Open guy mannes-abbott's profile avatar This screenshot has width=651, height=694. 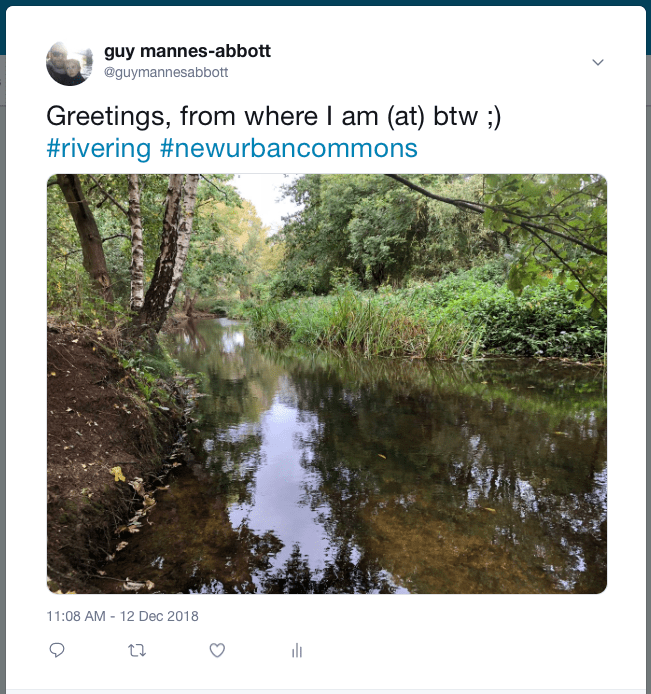coord(70,62)
